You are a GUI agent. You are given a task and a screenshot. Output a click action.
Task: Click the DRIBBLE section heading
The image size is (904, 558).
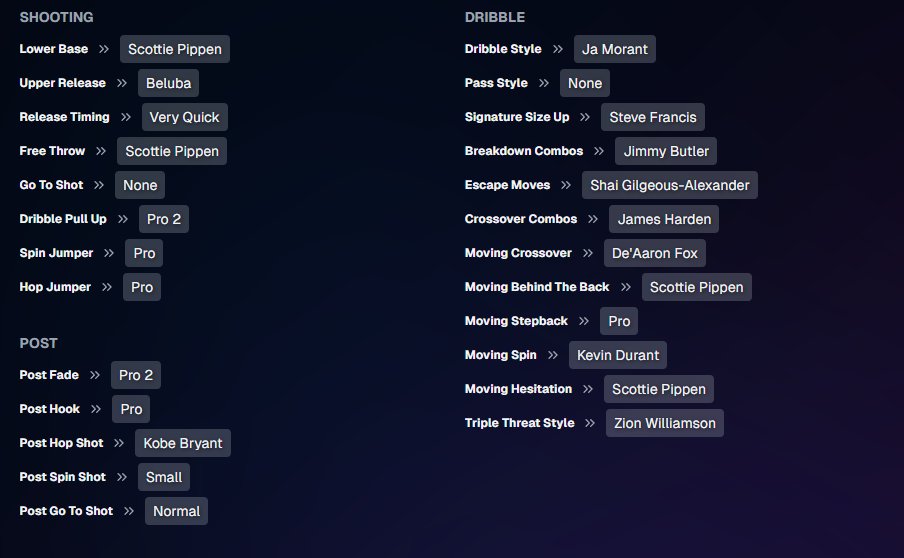tap(495, 17)
